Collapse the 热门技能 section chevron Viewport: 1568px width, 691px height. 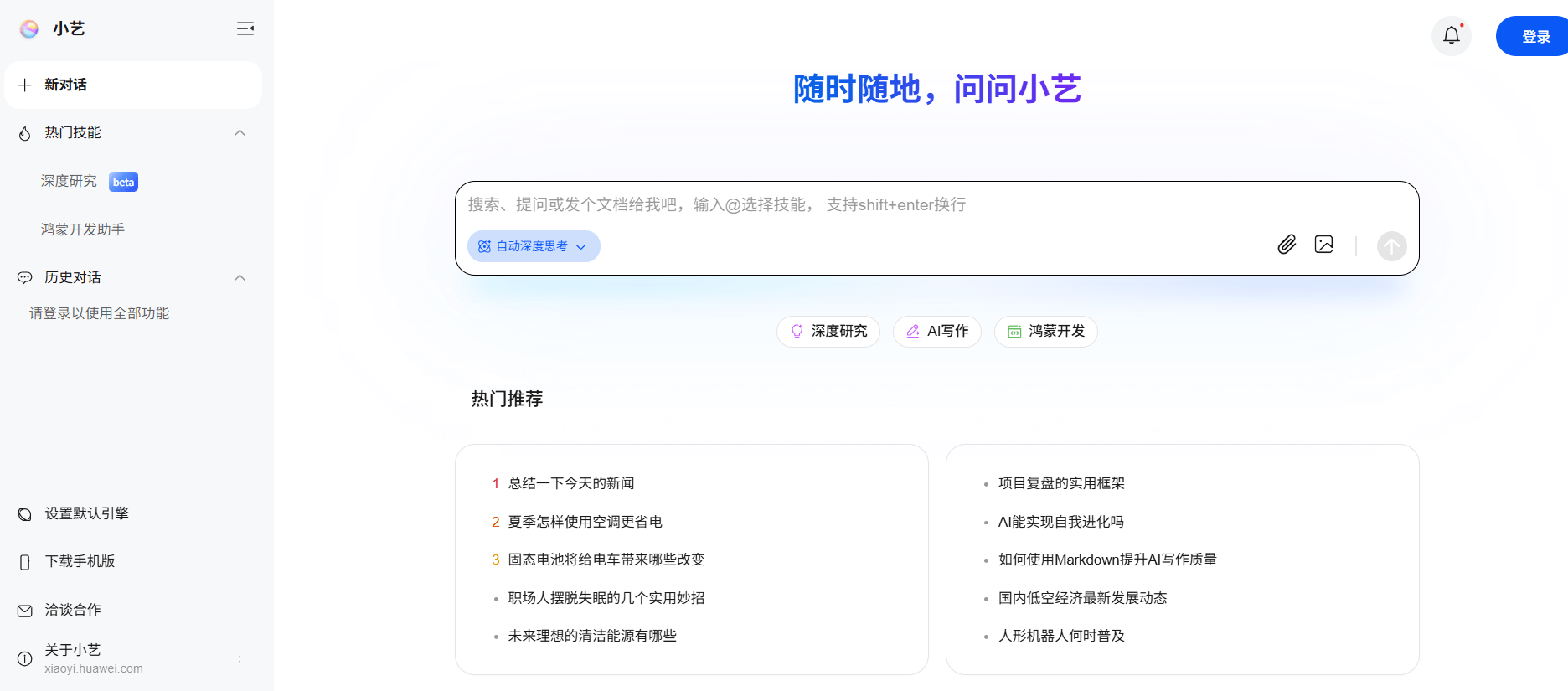point(240,133)
